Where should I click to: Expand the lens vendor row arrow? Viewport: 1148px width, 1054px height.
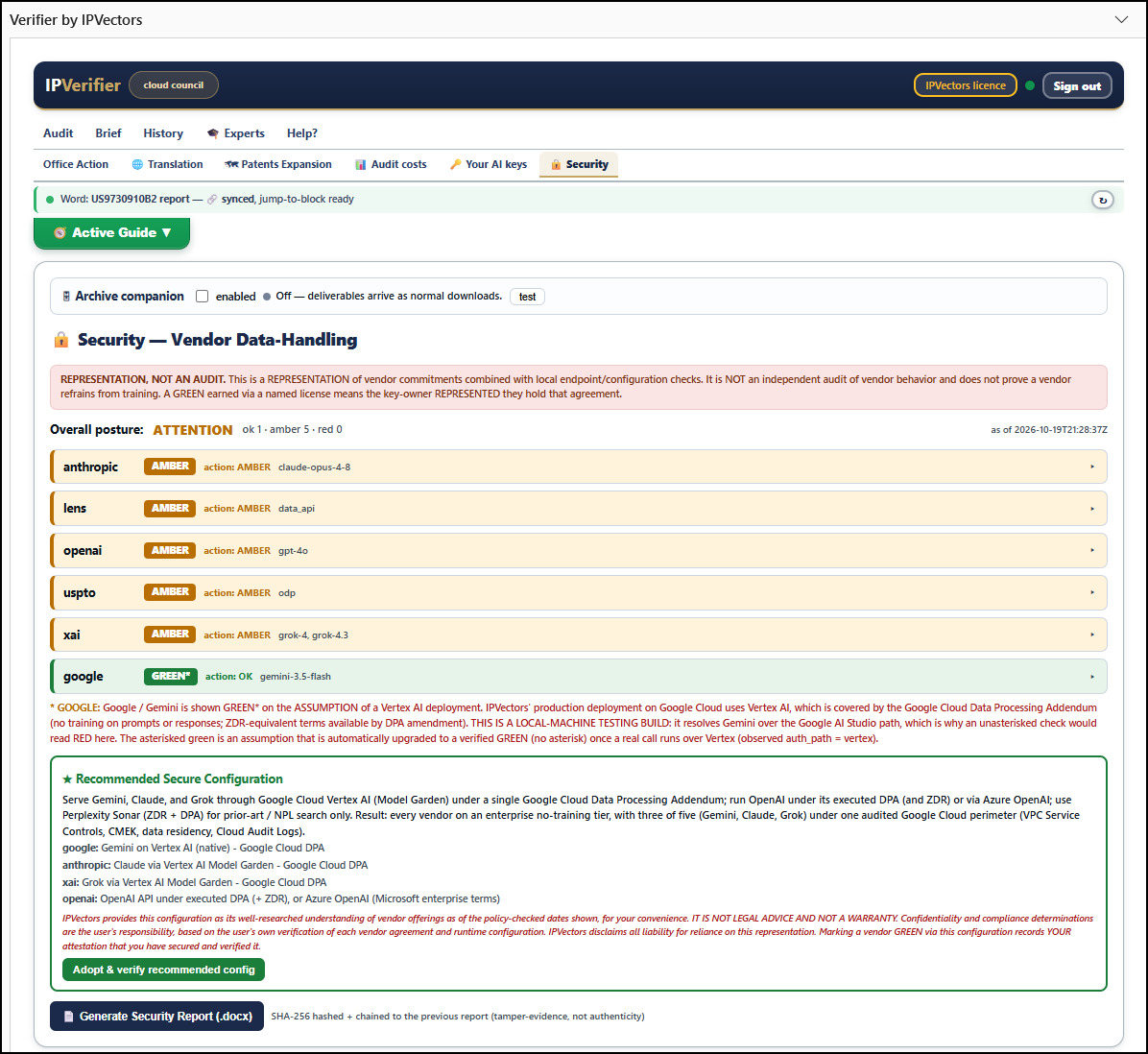pos(1092,509)
